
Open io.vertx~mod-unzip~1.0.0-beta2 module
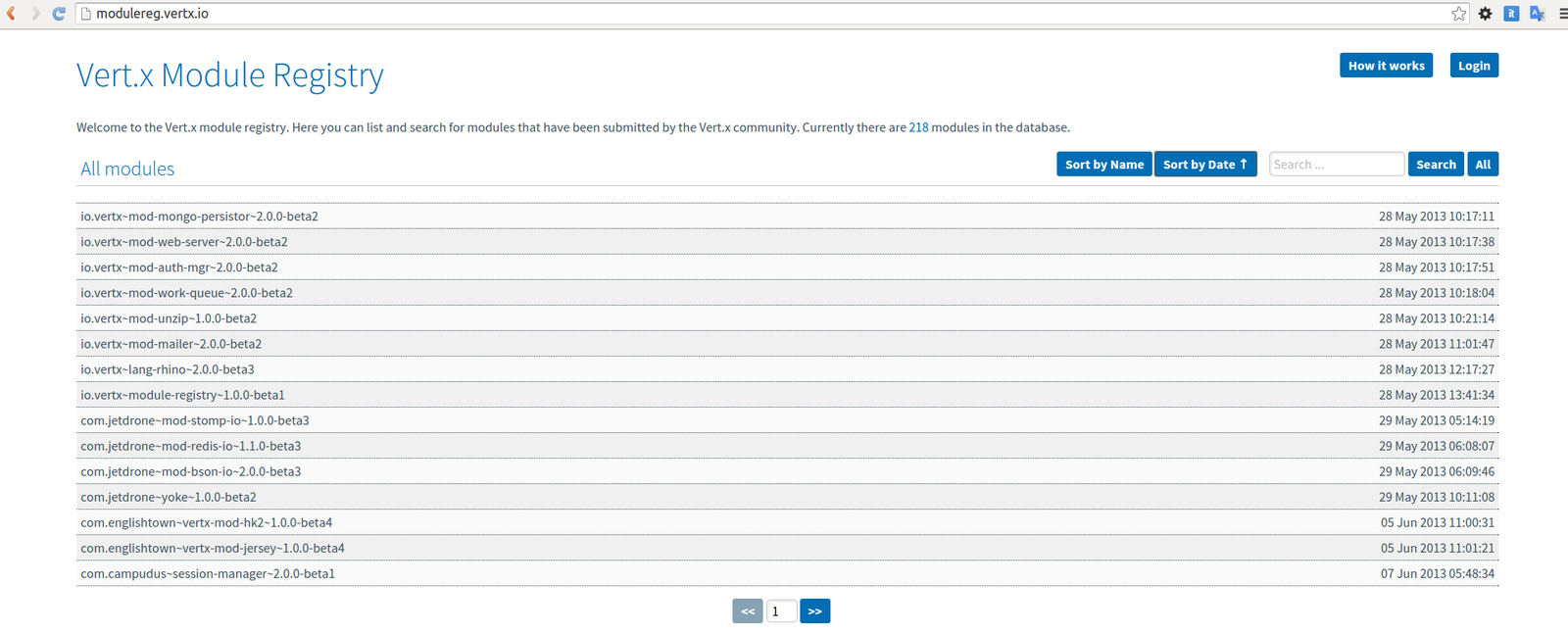tap(169, 318)
